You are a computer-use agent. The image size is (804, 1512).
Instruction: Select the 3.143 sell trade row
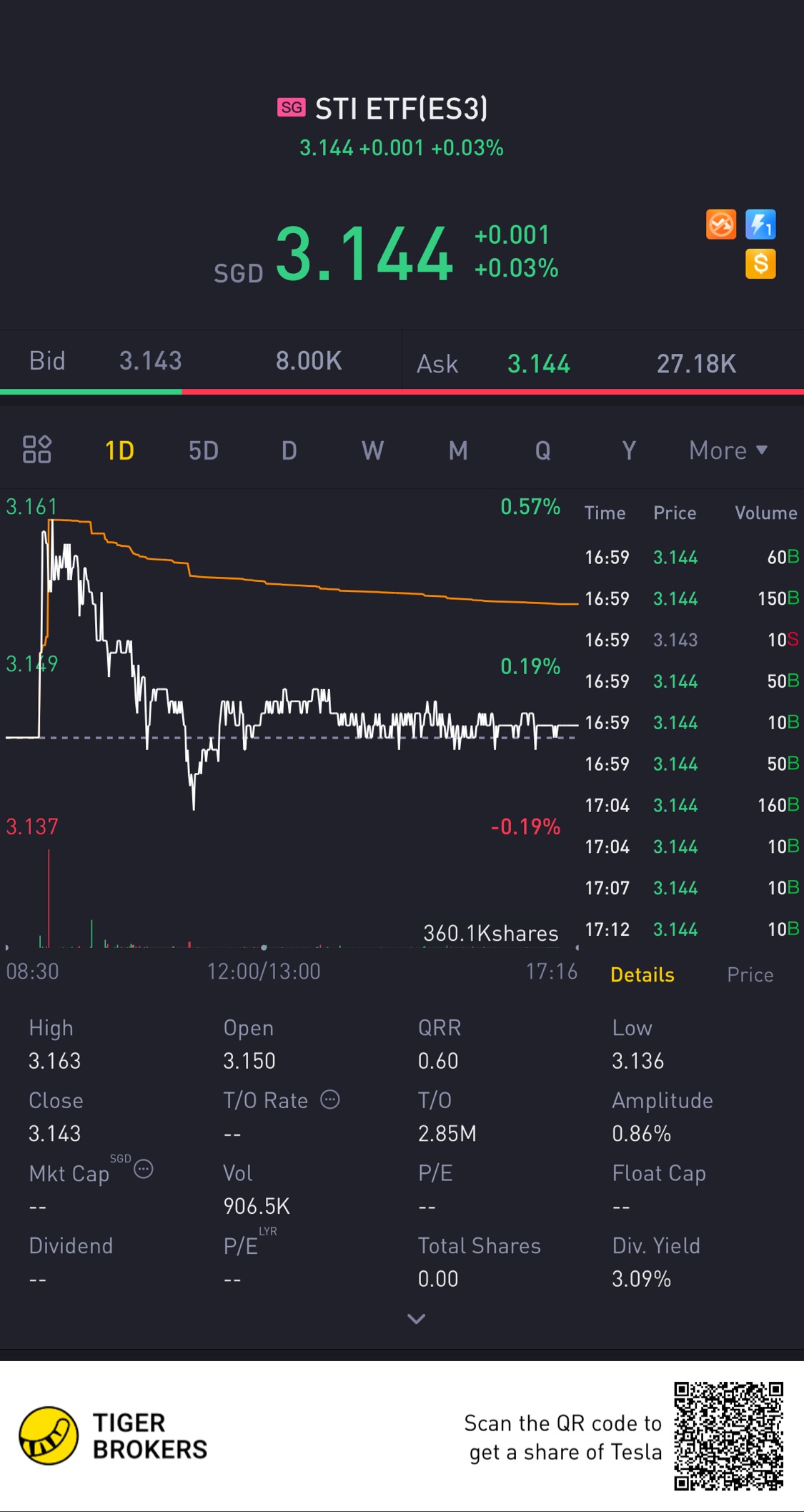691,640
